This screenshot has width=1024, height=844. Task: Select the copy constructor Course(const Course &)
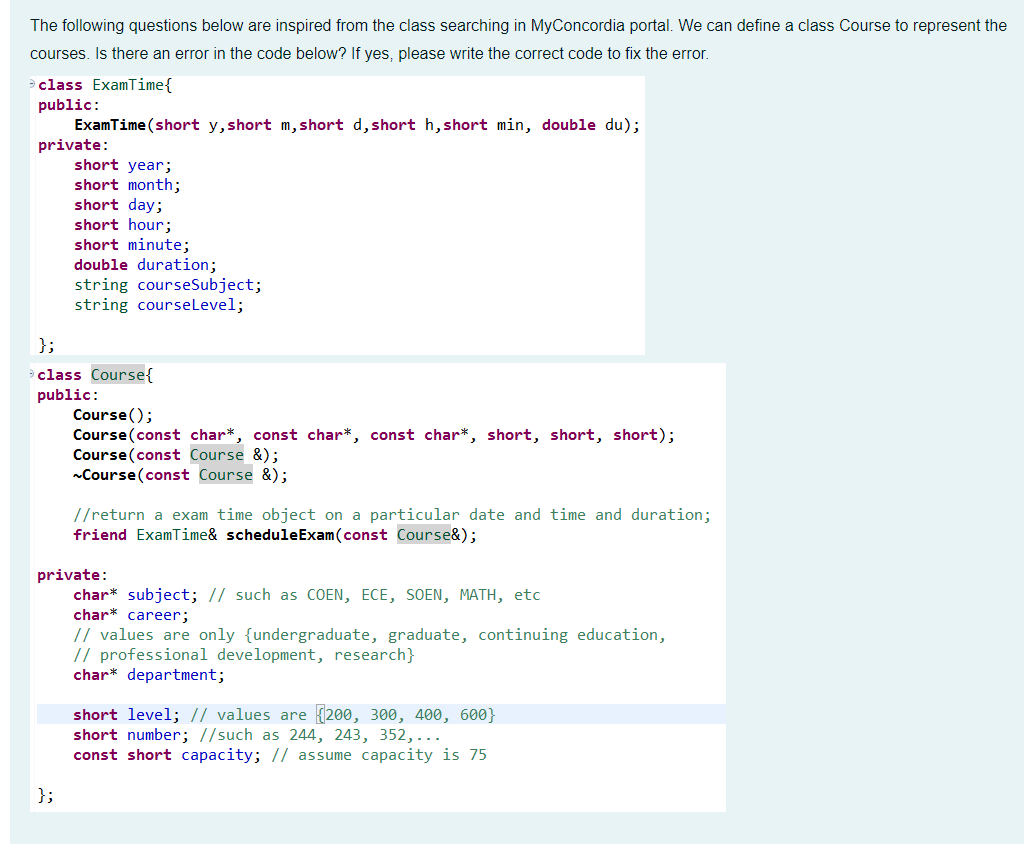[x=175, y=454]
